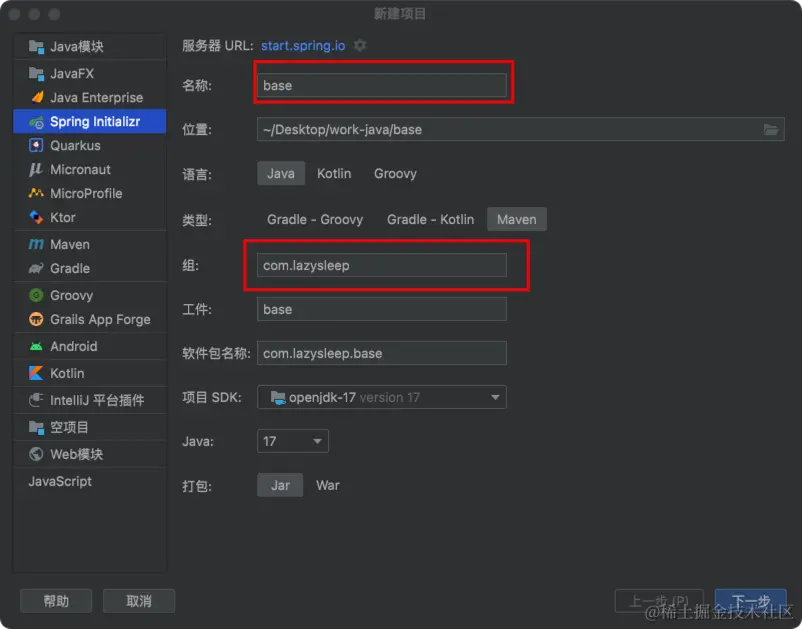
Task: Focus the 工件 artifact field
Action: pos(382,309)
